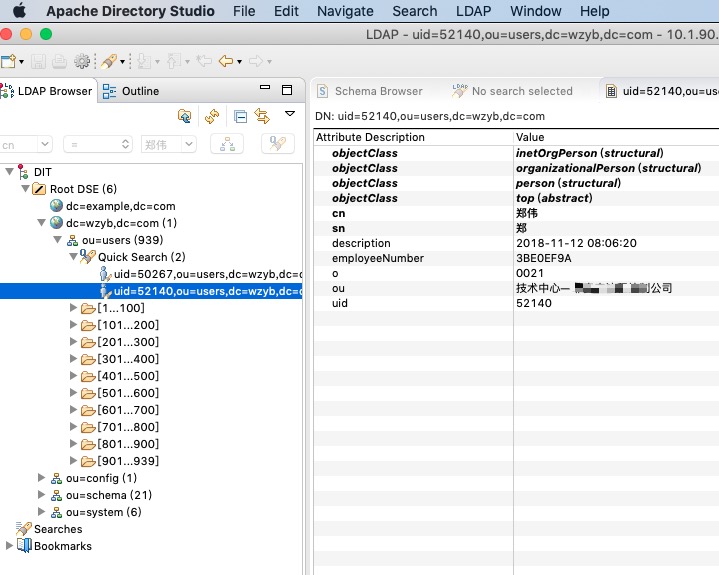719x575 pixels.
Task: Sort by the Value column header
Action: pyautogui.click(x=616, y=137)
